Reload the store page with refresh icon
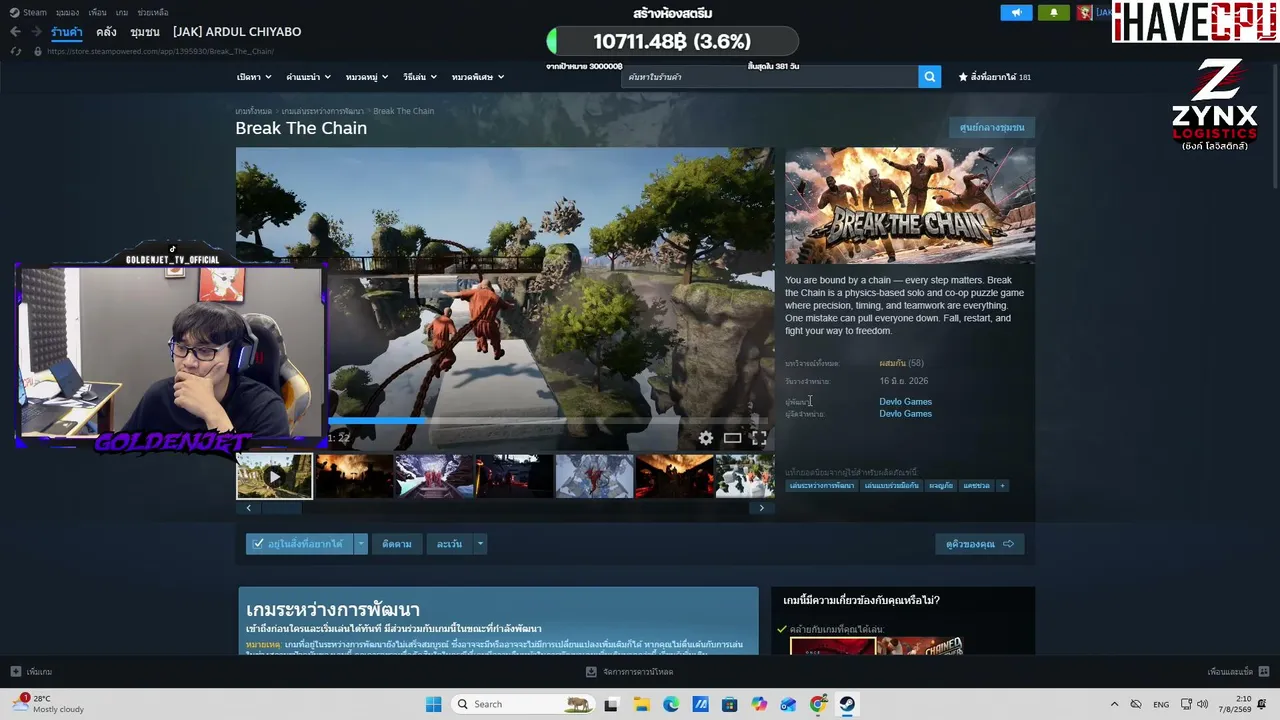The image size is (1280, 720). click(x=17, y=51)
